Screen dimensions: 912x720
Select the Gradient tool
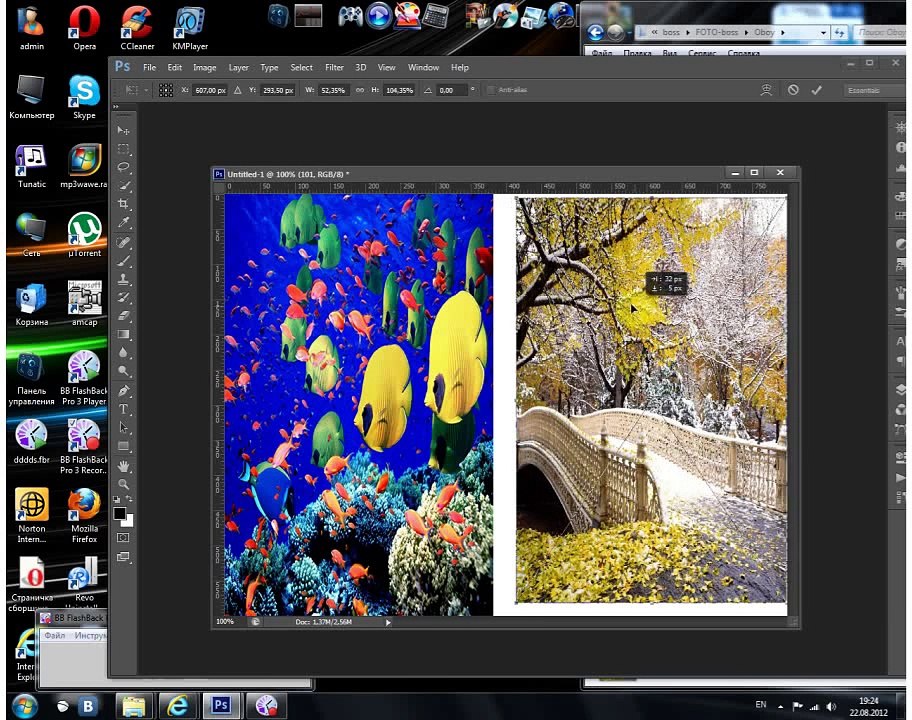(x=123, y=334)
